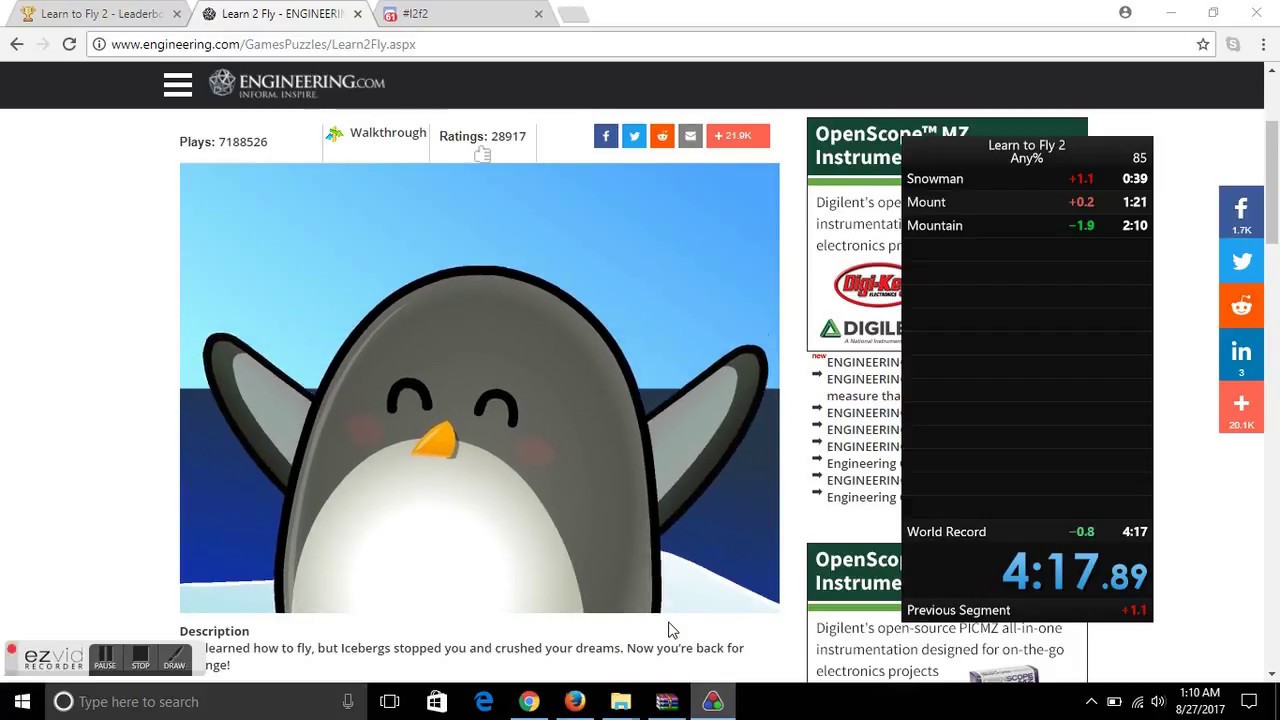Open Google Chrome from the taskbar
This screenshot has width=1280, height=720.
[529, 702]
